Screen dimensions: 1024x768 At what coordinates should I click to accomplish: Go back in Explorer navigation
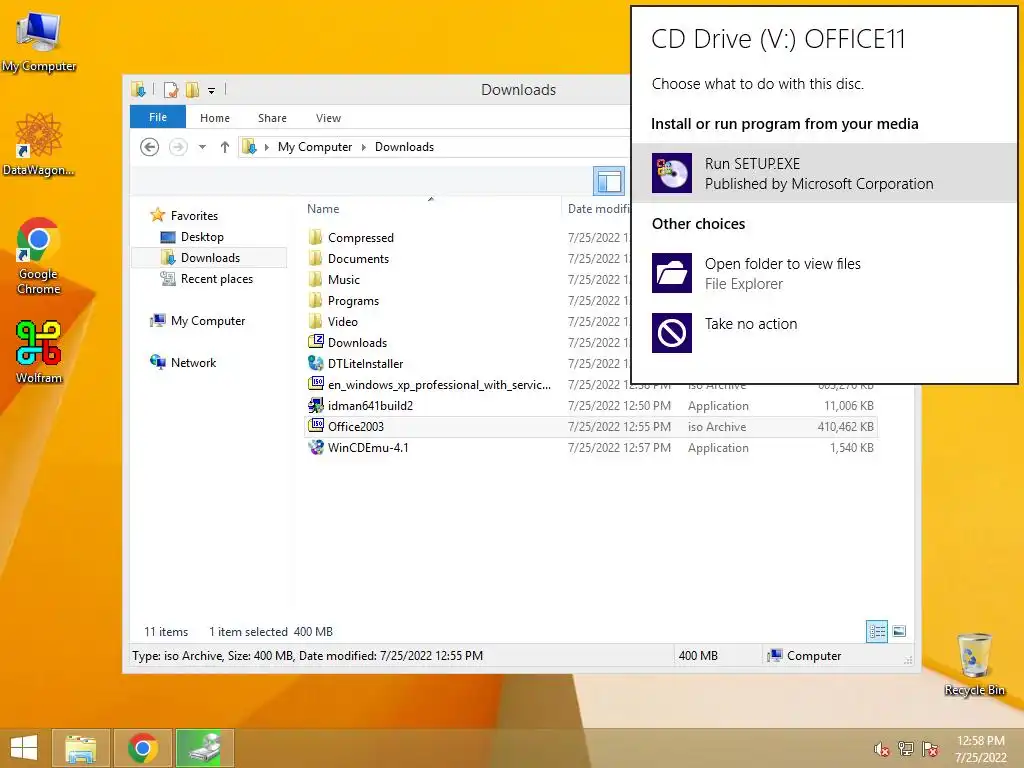pyautogui.click(x=150, y=147)
